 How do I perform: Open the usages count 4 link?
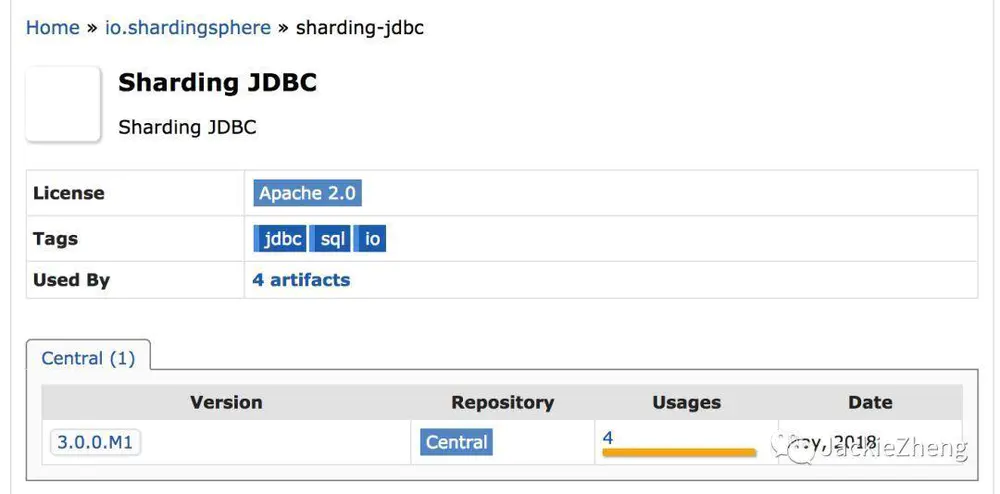coord(608,438)
